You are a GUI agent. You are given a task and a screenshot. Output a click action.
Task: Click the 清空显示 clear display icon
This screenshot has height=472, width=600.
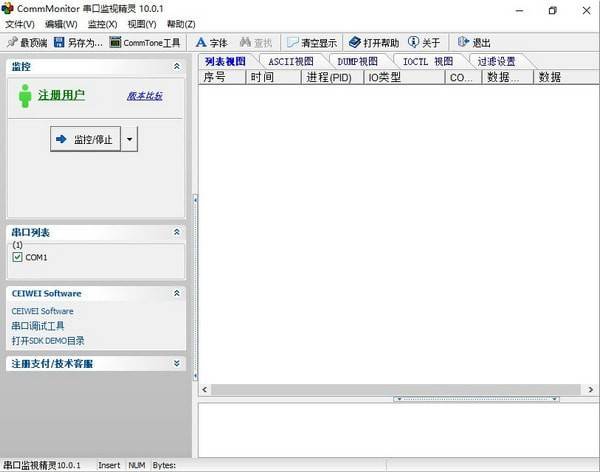click(293, 43)
